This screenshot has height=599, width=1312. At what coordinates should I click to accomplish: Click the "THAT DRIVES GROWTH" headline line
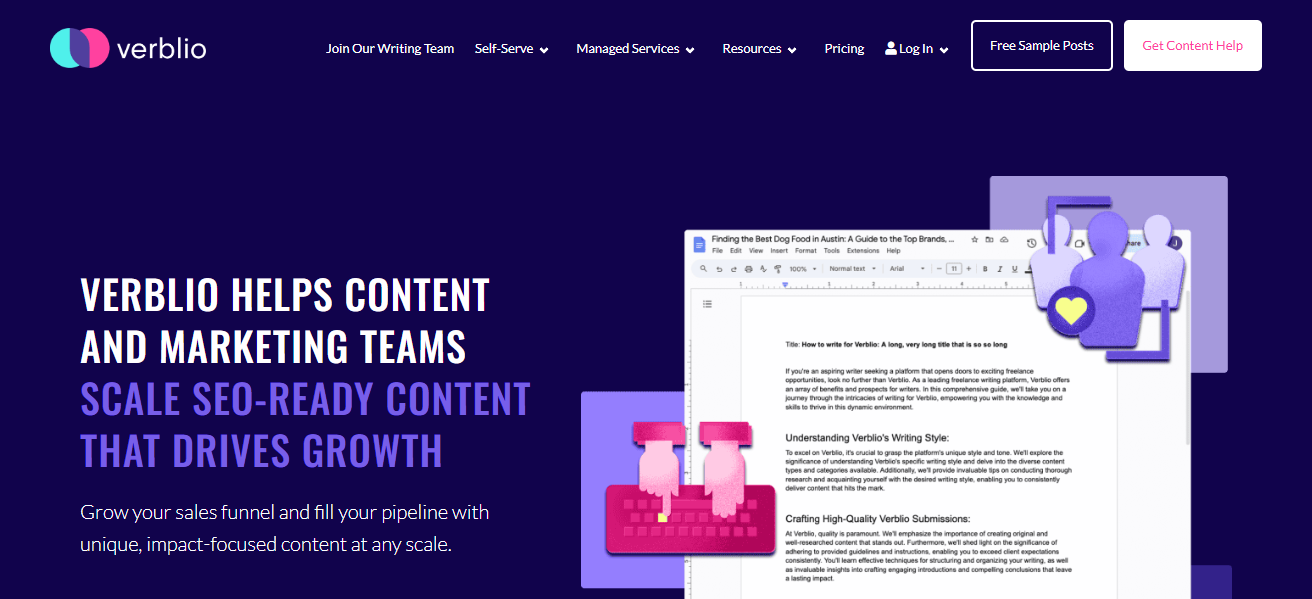click(x=261, y=451)
